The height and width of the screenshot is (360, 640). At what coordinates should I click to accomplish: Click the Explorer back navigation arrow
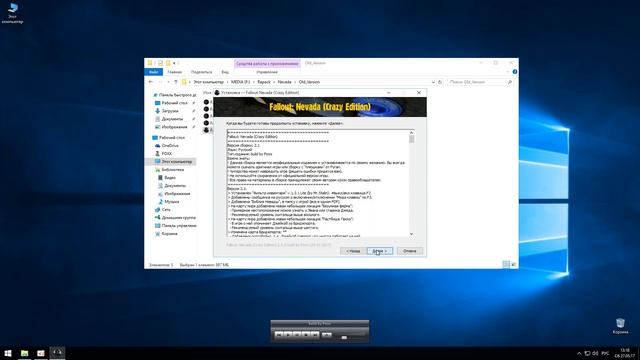(x=151, y=82)
